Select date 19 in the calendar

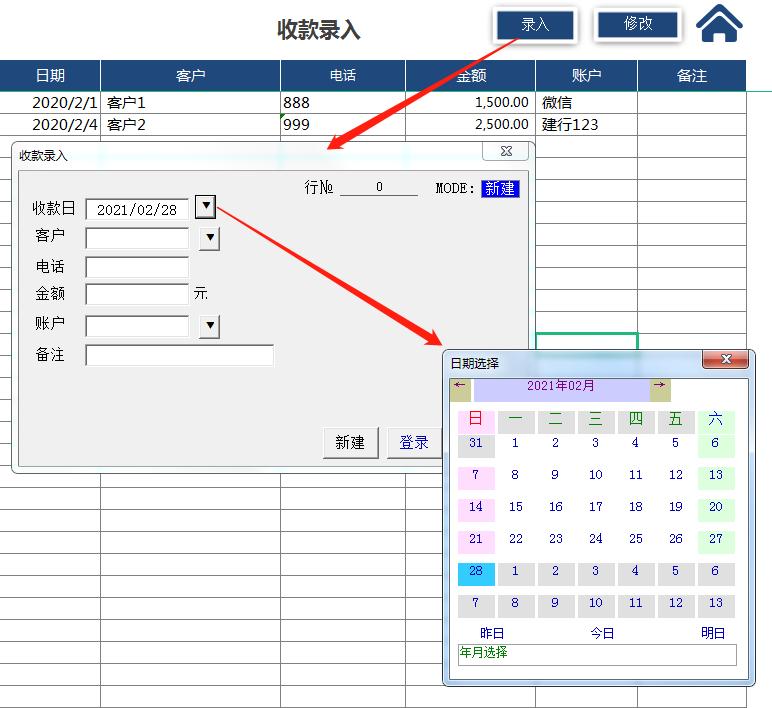676,510
